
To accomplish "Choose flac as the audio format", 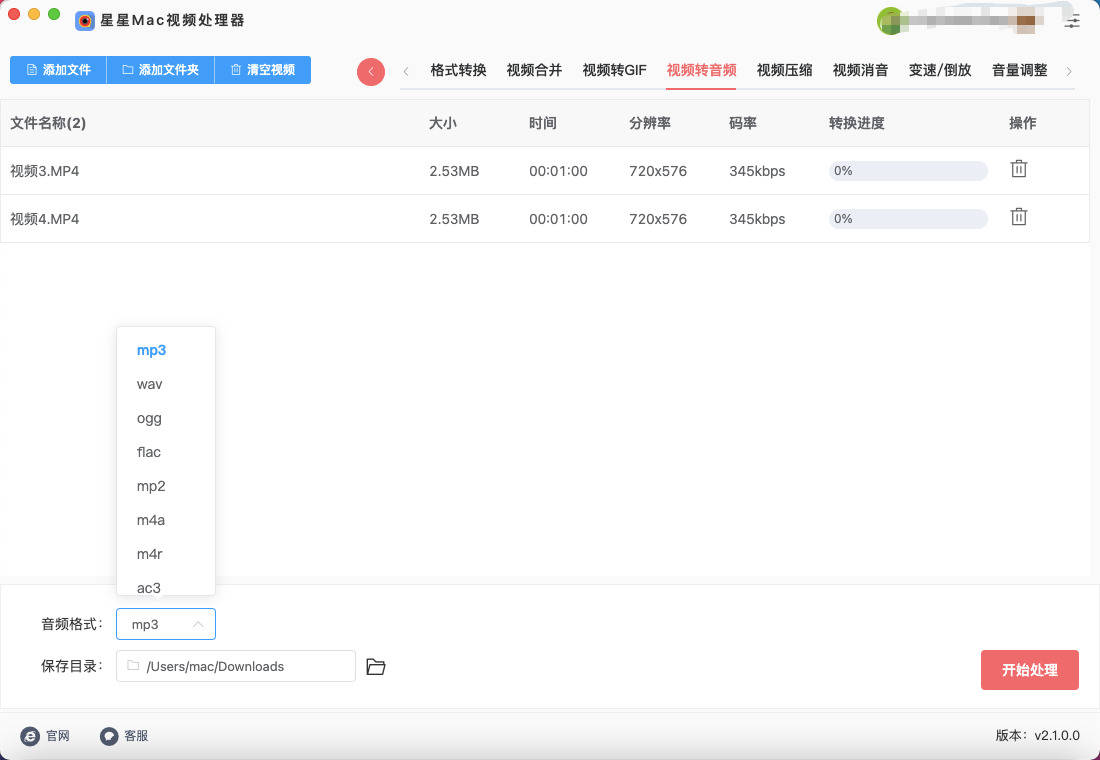I will pos(149,452).
